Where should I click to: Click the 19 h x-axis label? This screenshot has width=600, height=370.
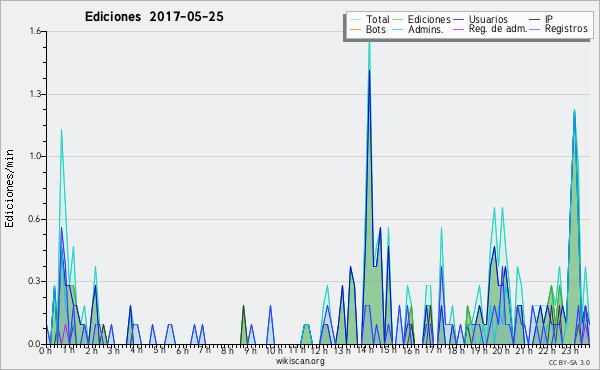click(x=479, y=350)
